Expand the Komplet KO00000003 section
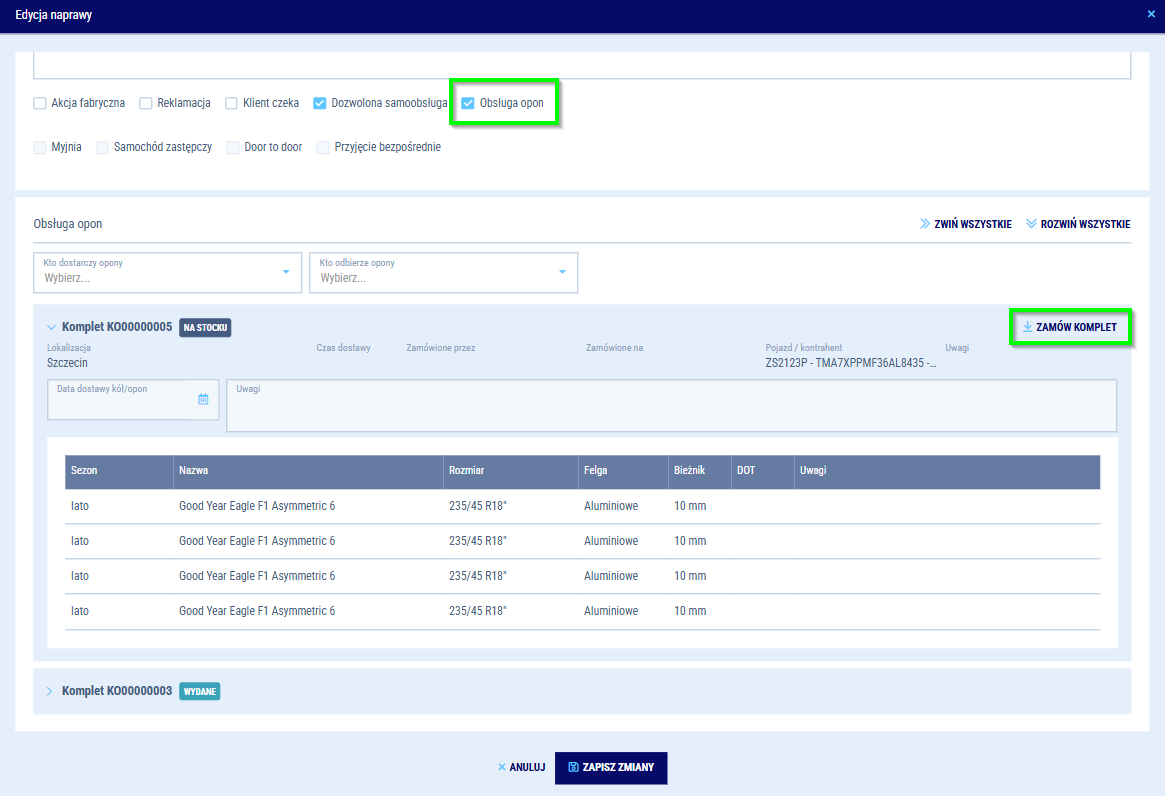The image size is (1165, 796). 51,691
